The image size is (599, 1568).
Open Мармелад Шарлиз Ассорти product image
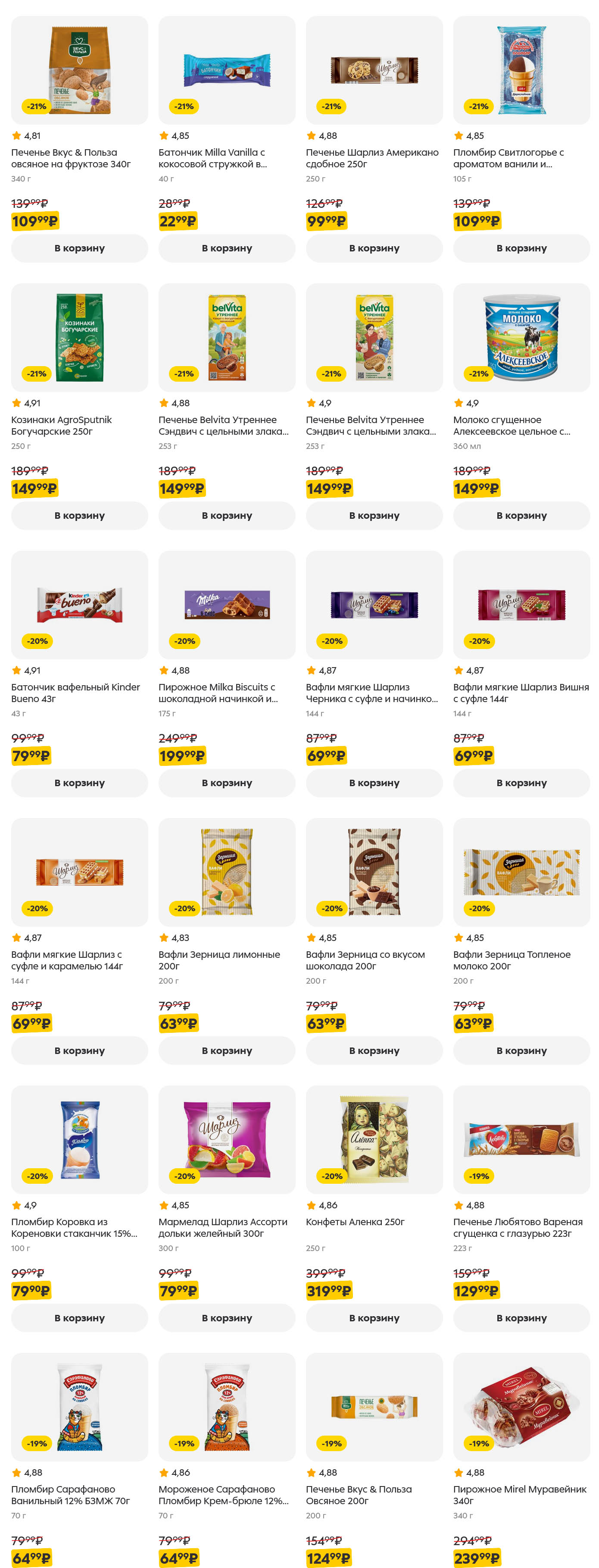click(227, 1139)
